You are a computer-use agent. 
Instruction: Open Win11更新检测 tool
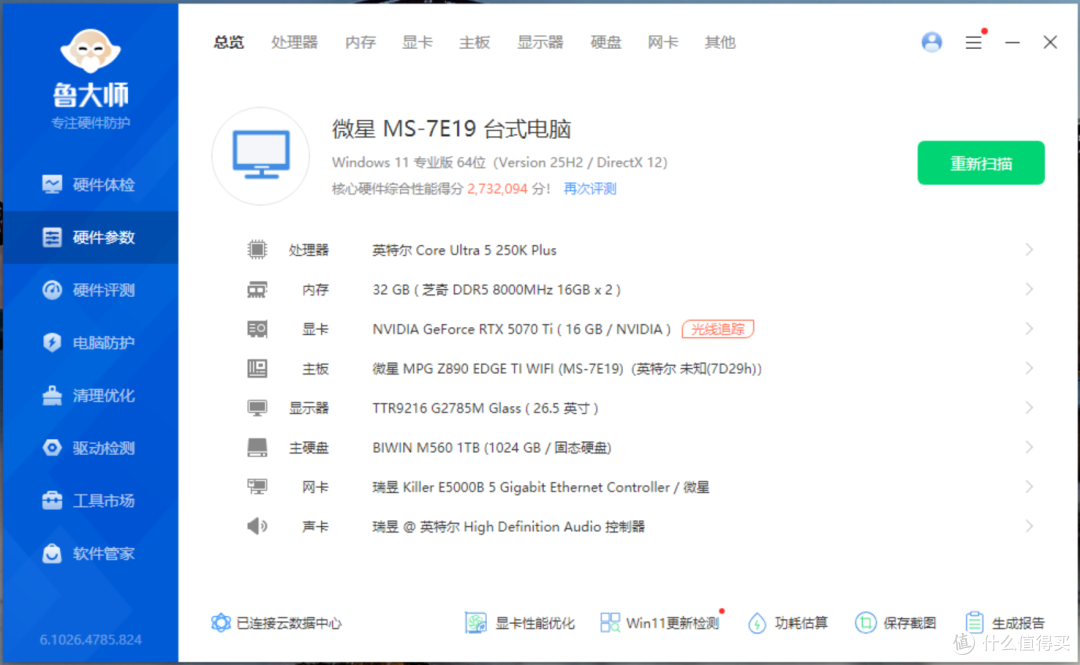point(659,623)
